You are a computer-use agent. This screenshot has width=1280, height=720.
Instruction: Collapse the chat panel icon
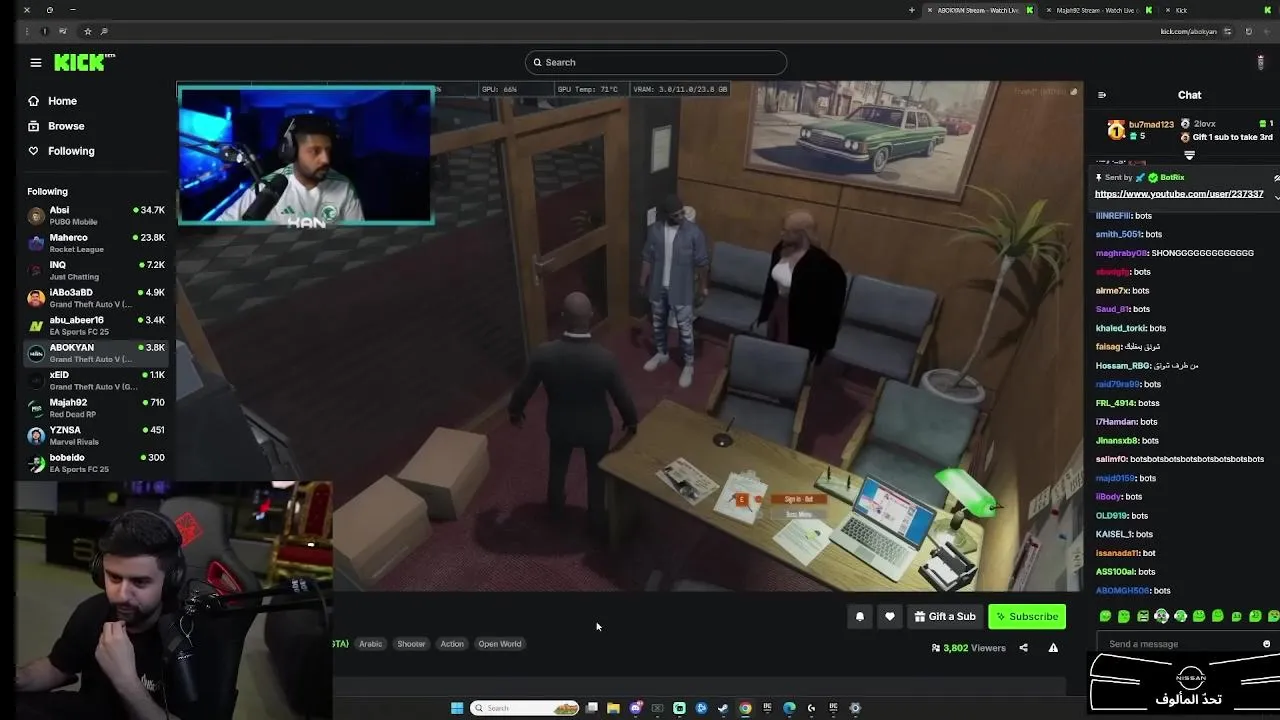(x=1102, y=95)
